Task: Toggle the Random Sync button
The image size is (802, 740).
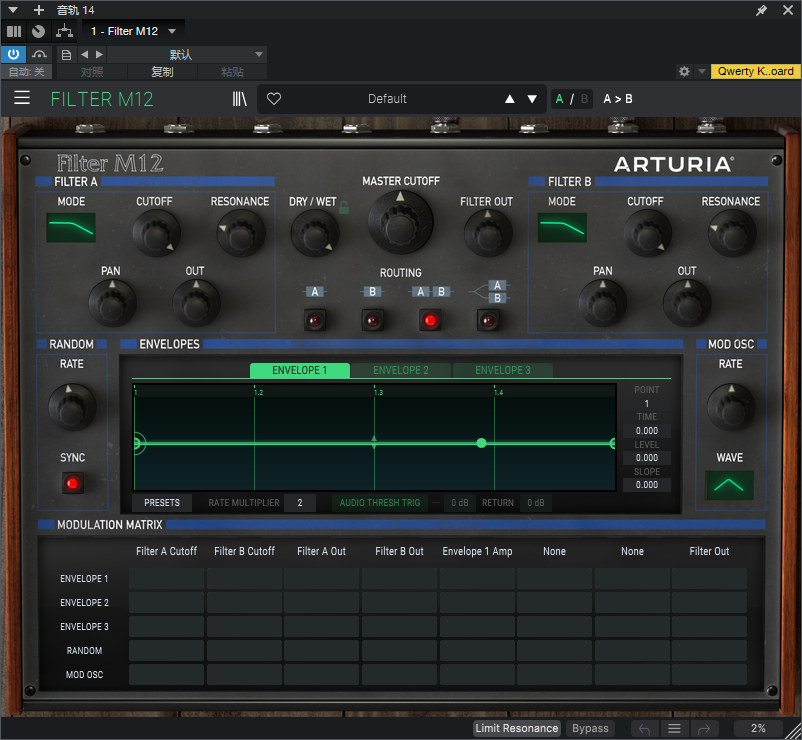Action: [72, 483]
